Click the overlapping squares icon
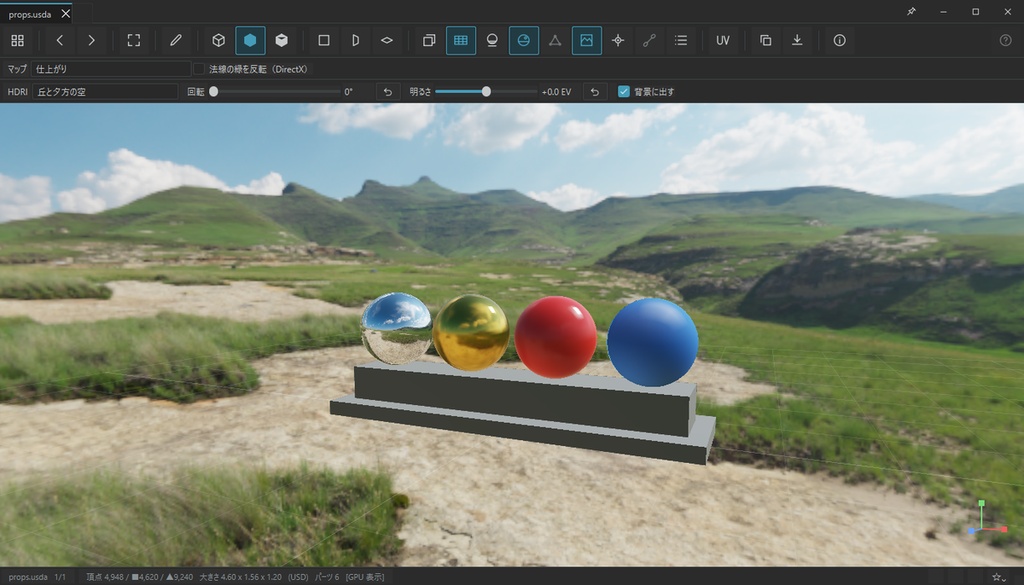1024x585 pixels. (x=429, y=40)
